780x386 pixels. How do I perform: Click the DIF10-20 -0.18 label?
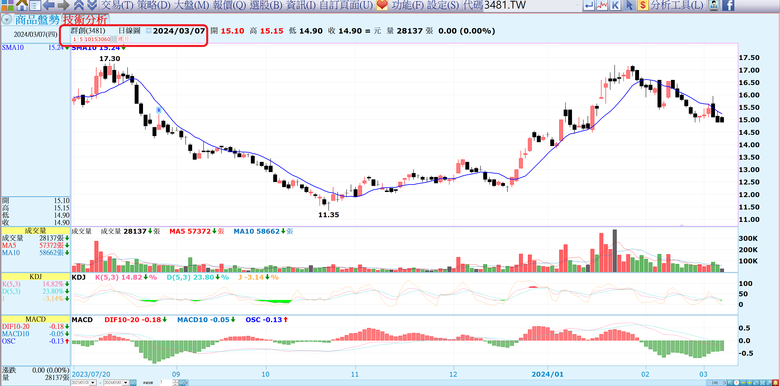click(136, 319)
